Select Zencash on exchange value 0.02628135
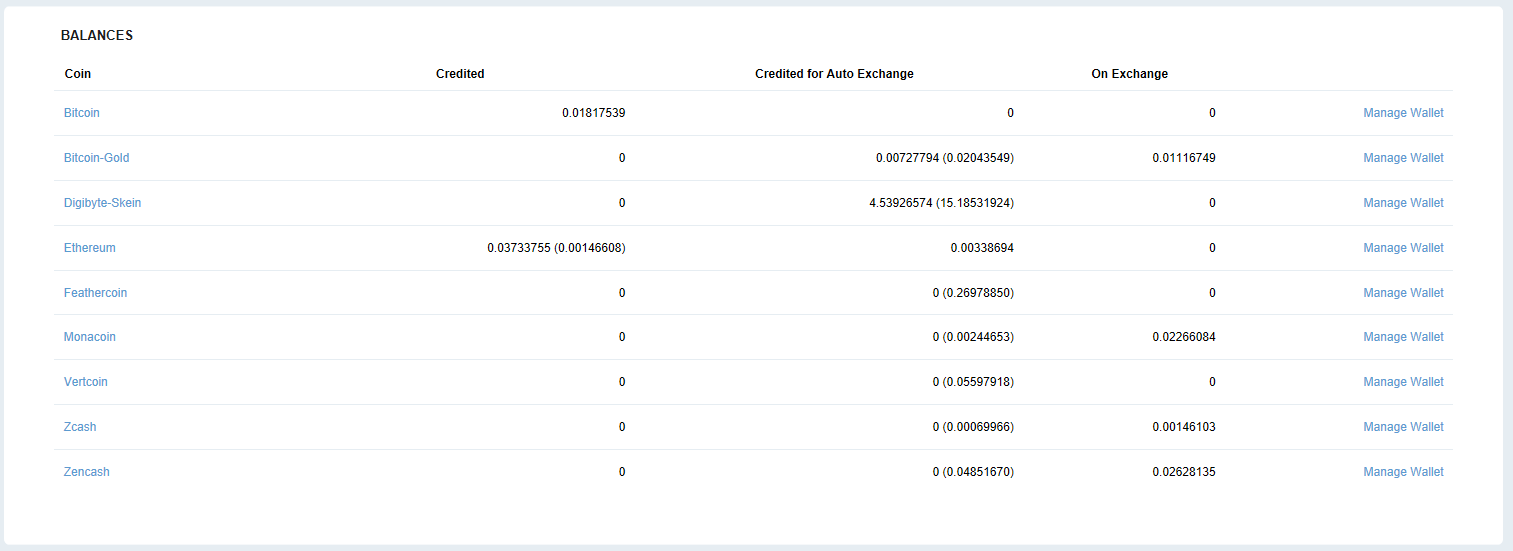 click(x=1184, y=472)
